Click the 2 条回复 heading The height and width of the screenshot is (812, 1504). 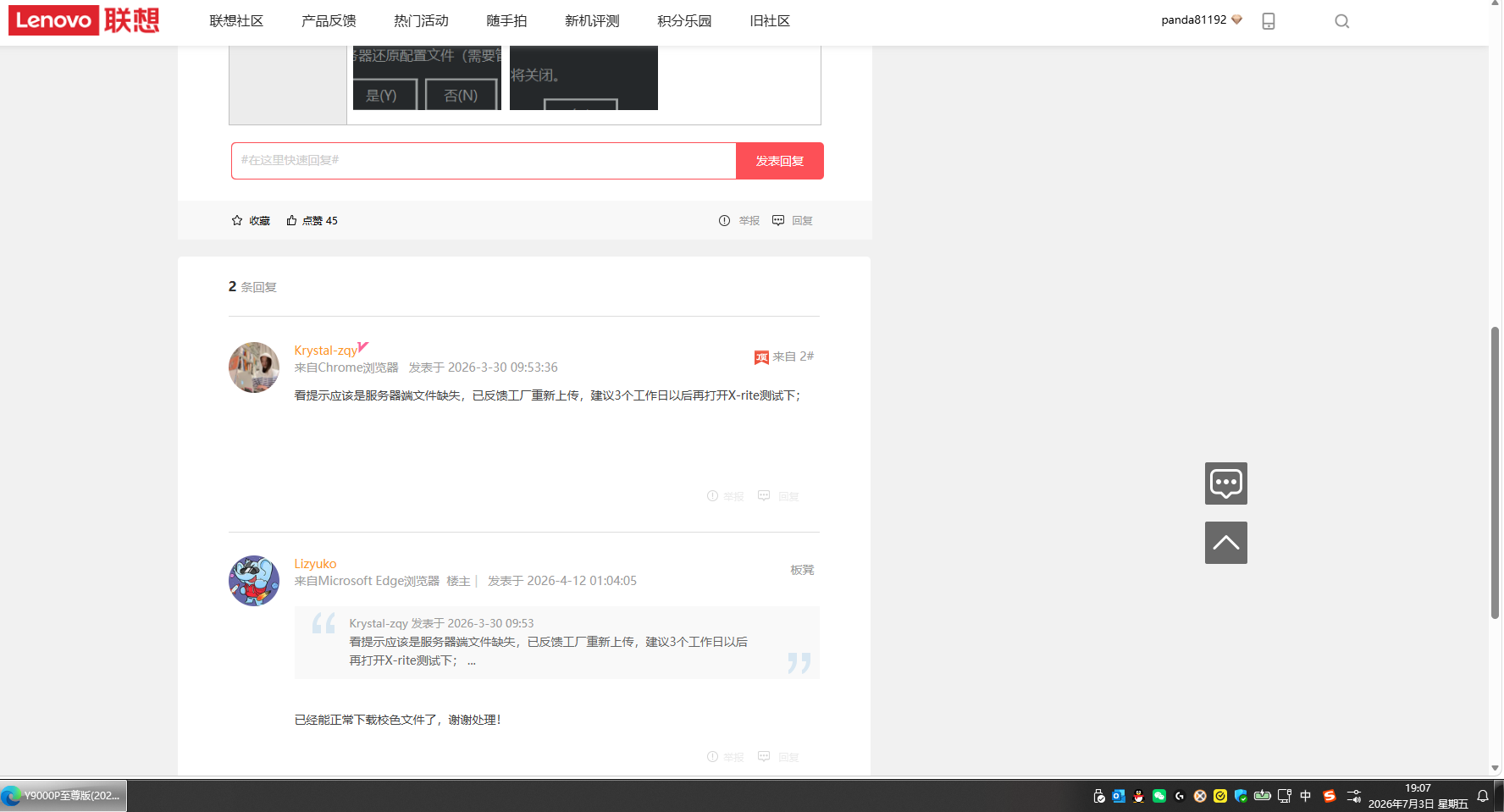pos(252,286)
